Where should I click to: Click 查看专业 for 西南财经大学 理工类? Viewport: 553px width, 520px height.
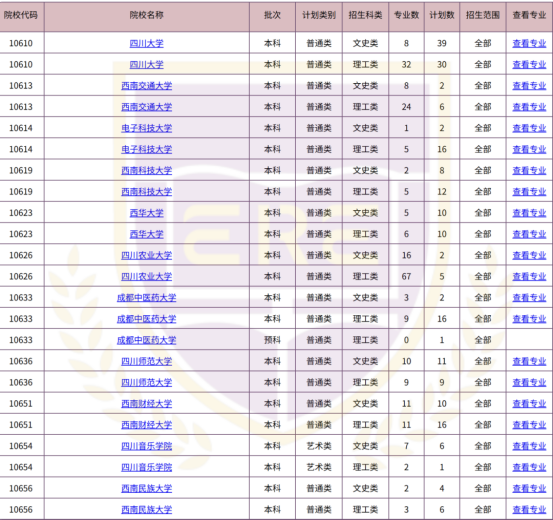[529, 424]
